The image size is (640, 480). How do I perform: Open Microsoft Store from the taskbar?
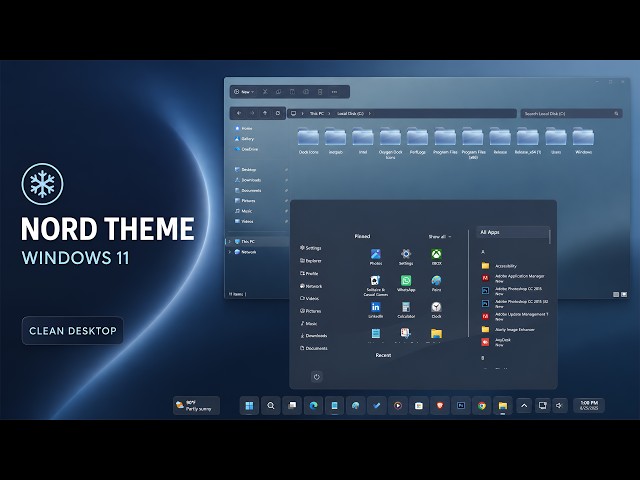pyautogui.click(x=418, y=406)
